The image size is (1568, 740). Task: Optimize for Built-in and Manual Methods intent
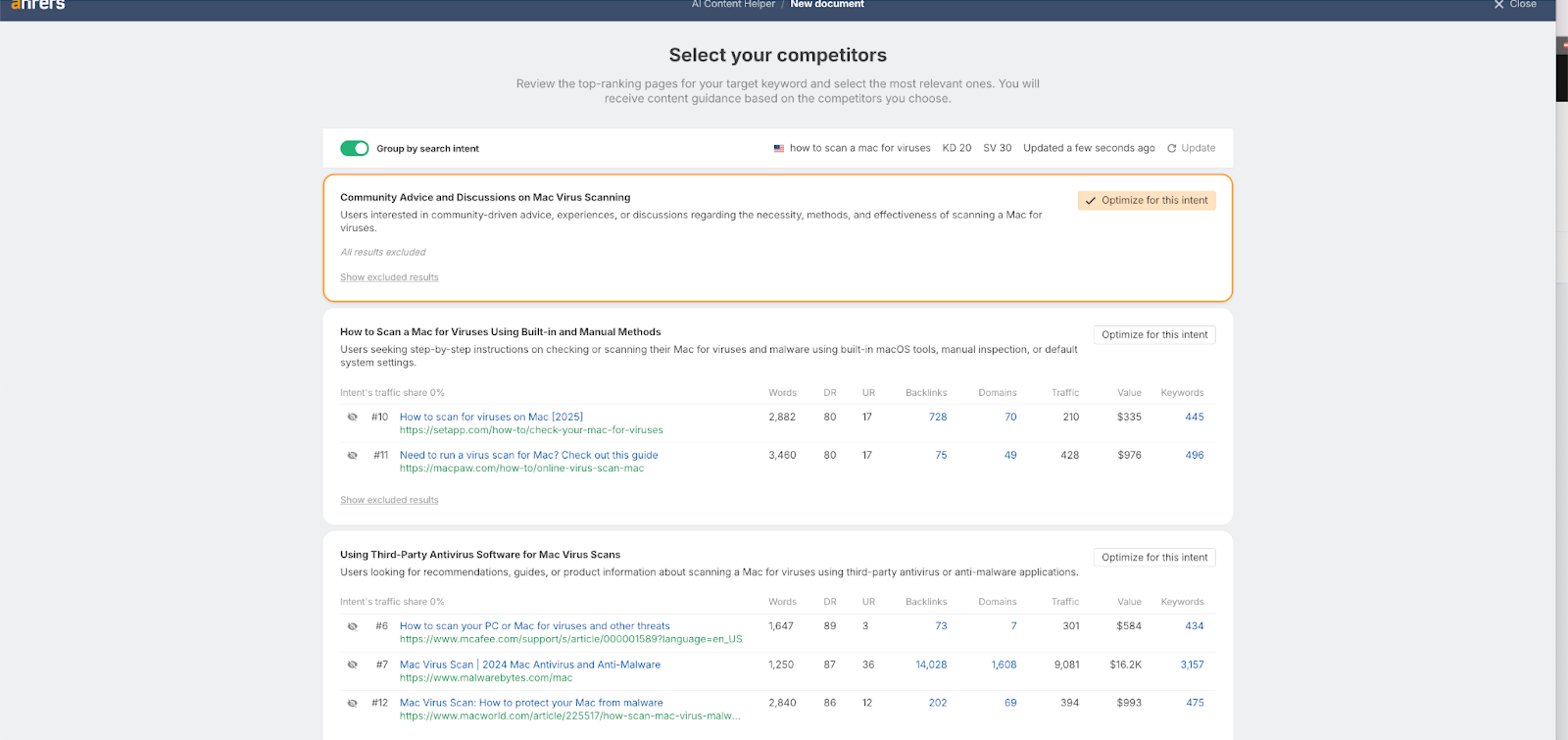(1154, 334)
